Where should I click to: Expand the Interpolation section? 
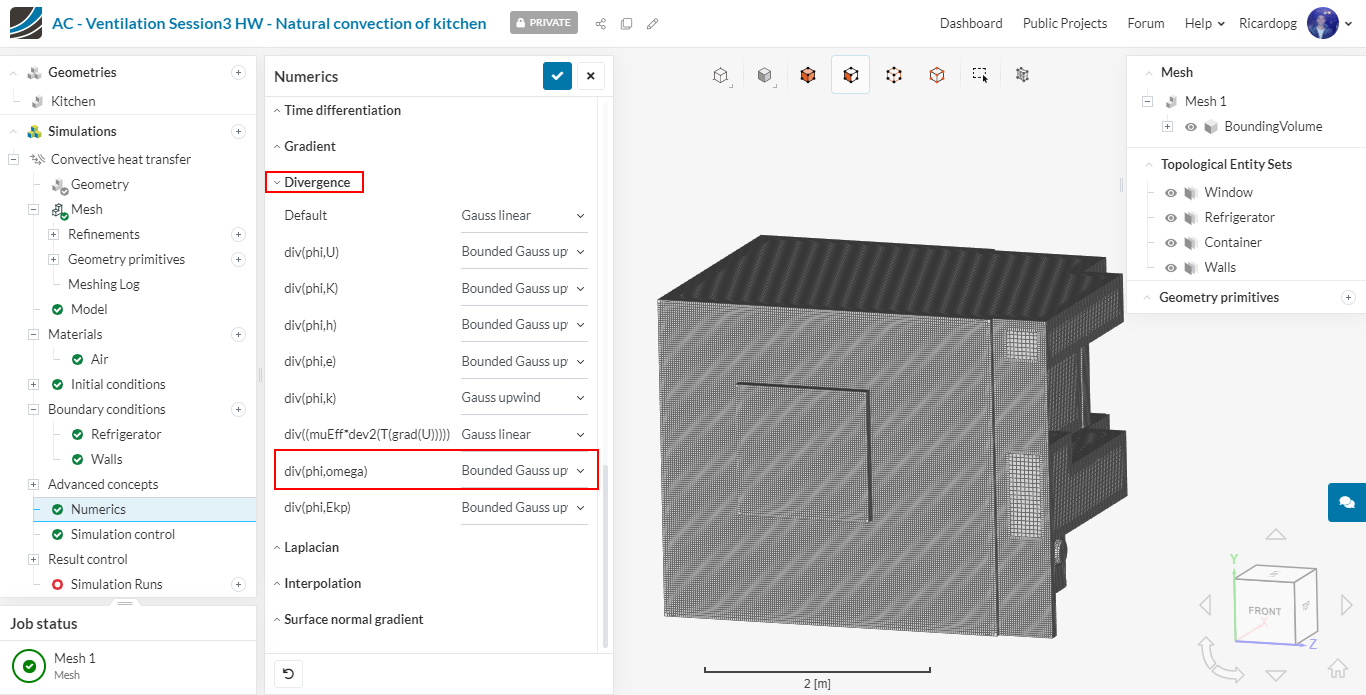[x=317, y=583]
